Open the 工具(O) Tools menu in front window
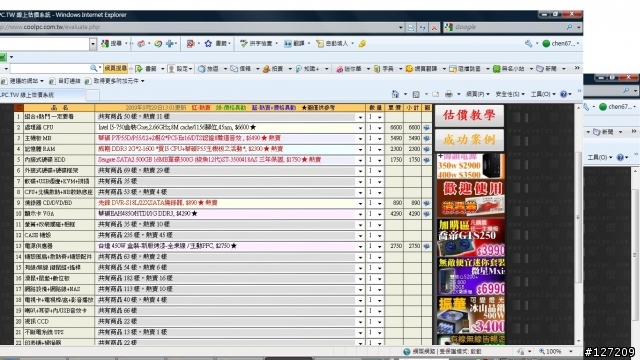This screenshot has height=360, width=640. click(x=543, y=94)
